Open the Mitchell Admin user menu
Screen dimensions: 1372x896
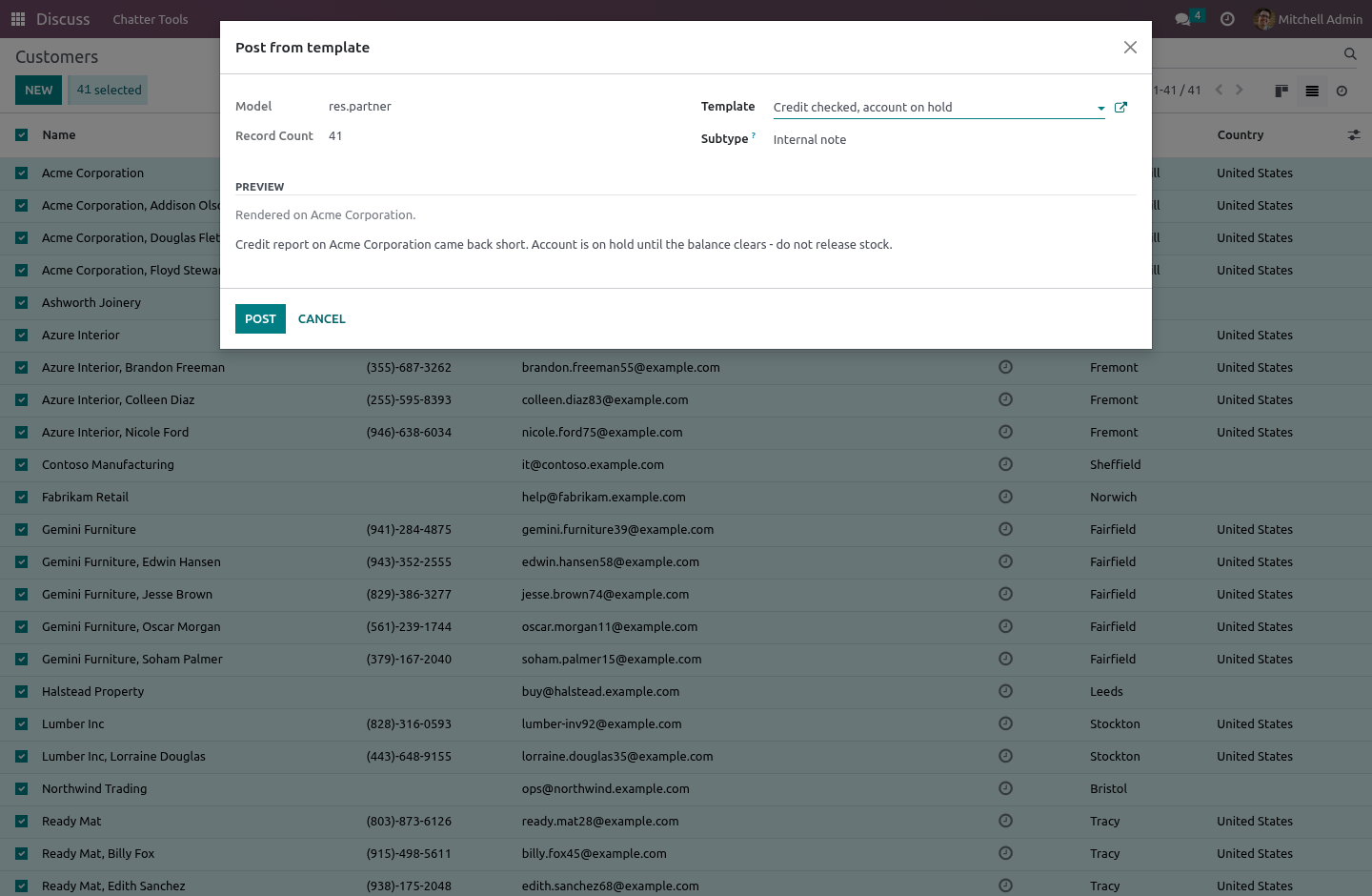(1309, 19)
